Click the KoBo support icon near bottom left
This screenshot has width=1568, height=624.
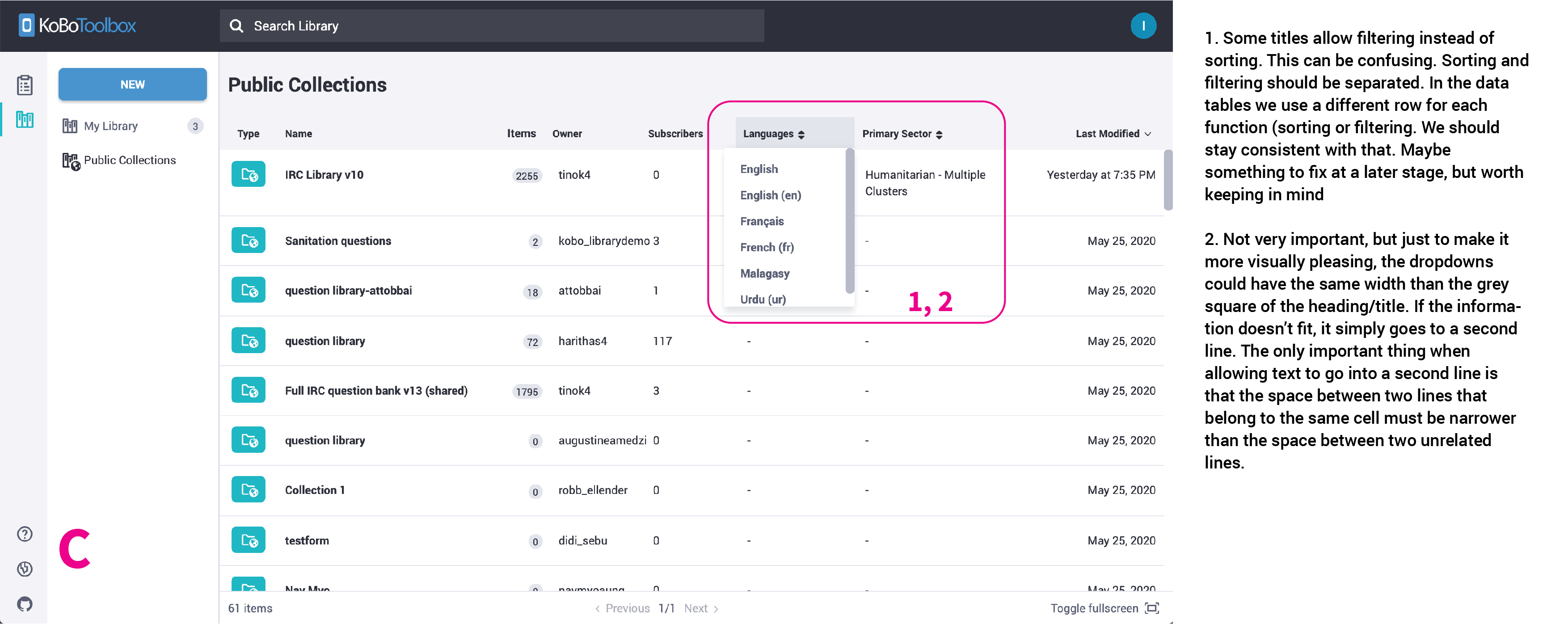24,569
